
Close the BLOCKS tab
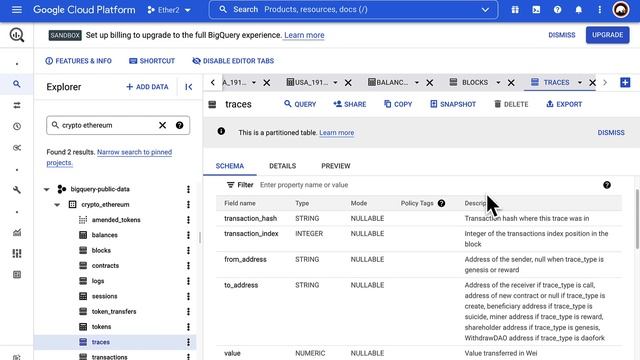[511, 83]
